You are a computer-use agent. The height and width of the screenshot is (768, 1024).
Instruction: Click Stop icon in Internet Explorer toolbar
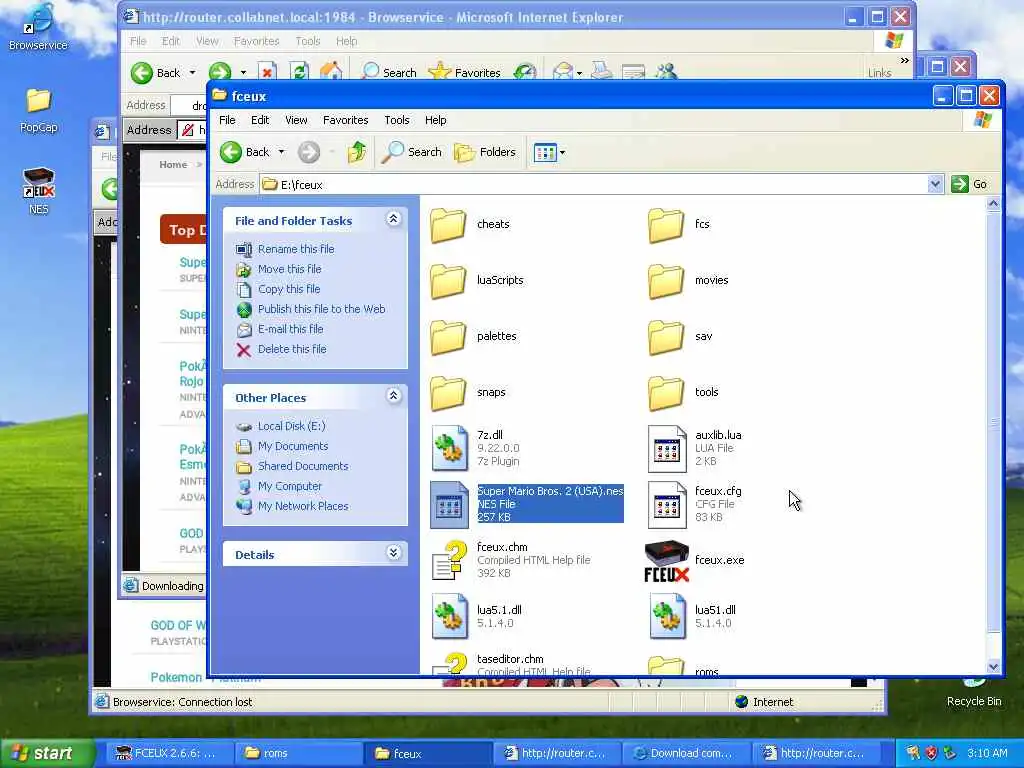(x=267, y=72)
